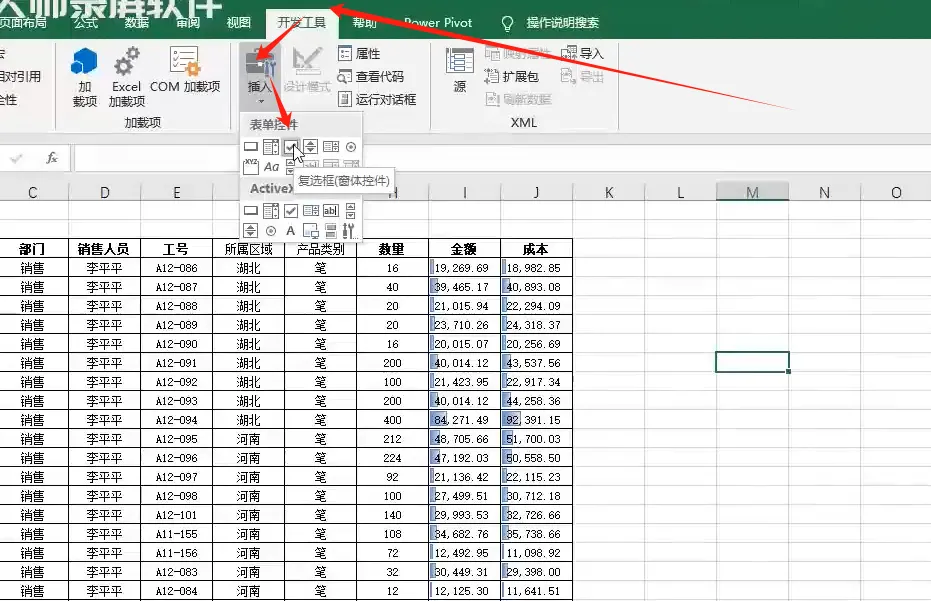Image resolution: width=931 pixels, height=601 pixels.
Task: Click the formula bar confirm checkmark
Action: pyautogui.click(x=16, y=158)
